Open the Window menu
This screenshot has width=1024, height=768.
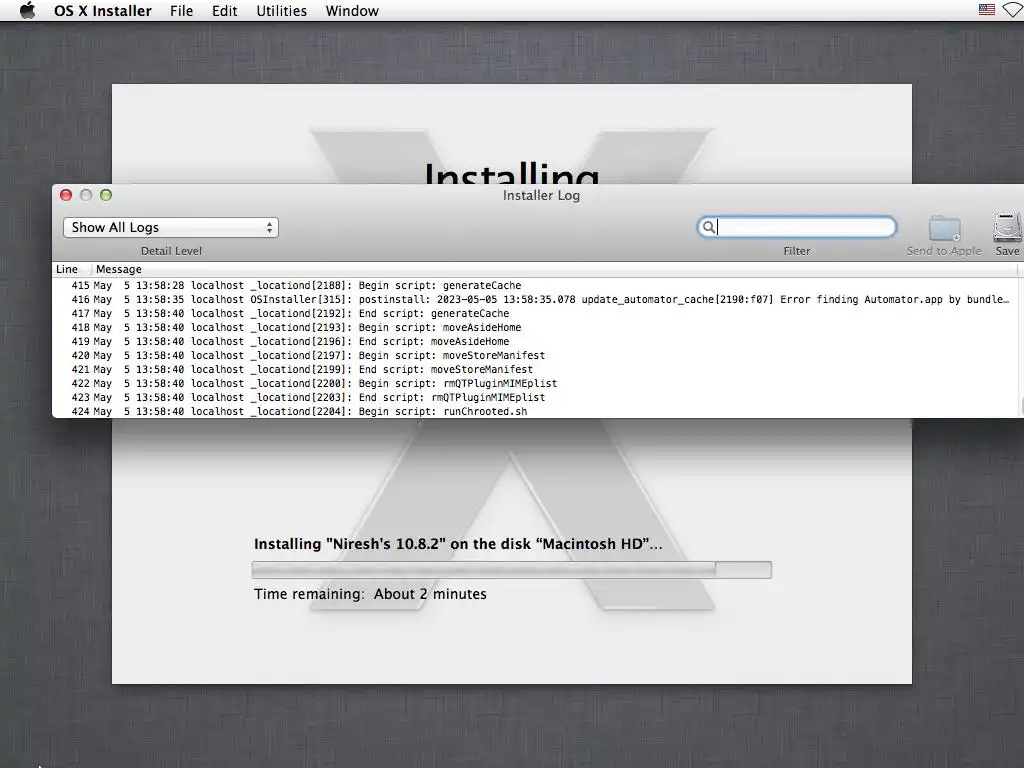coord(352,11)
